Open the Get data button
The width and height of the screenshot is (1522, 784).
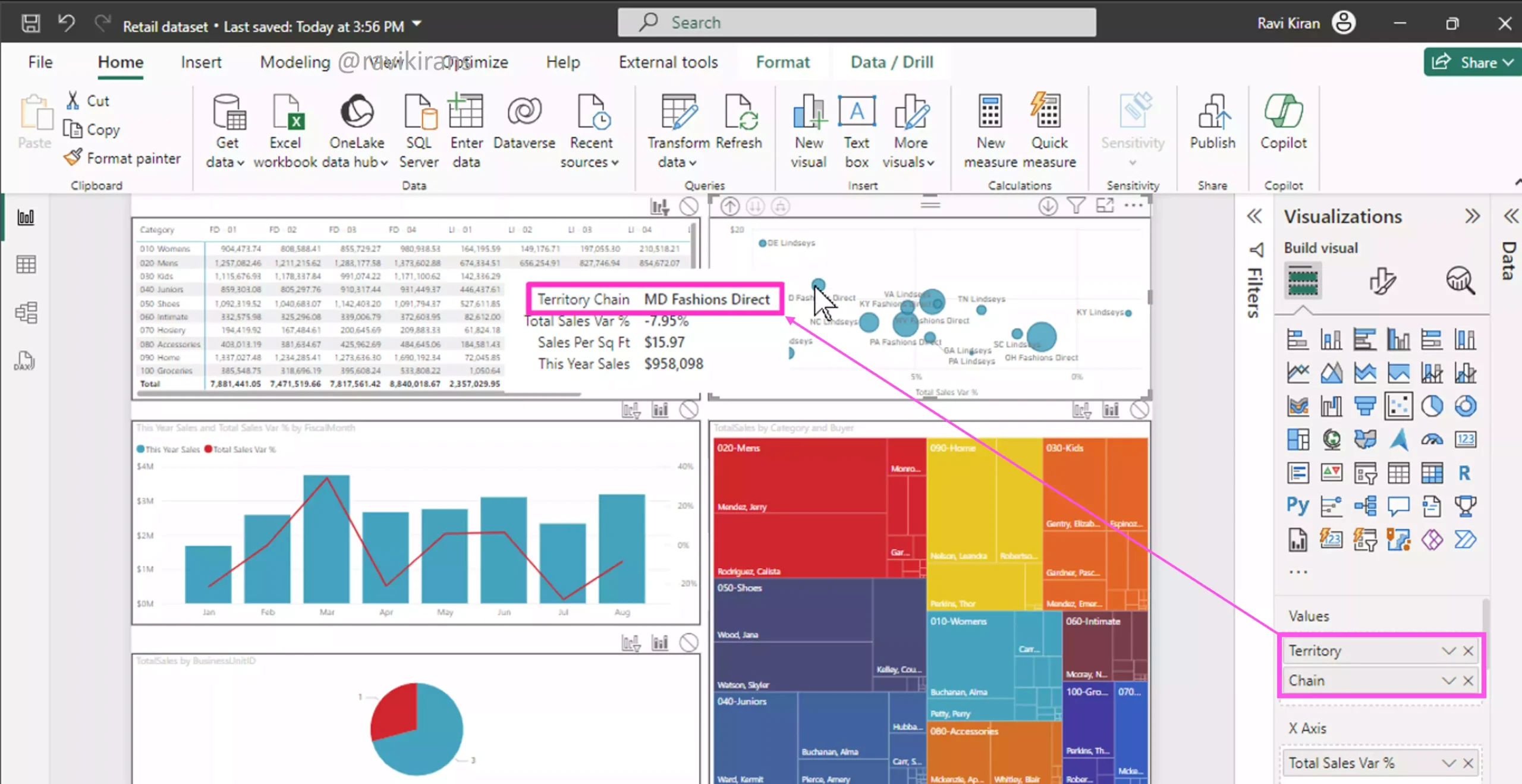227,131
